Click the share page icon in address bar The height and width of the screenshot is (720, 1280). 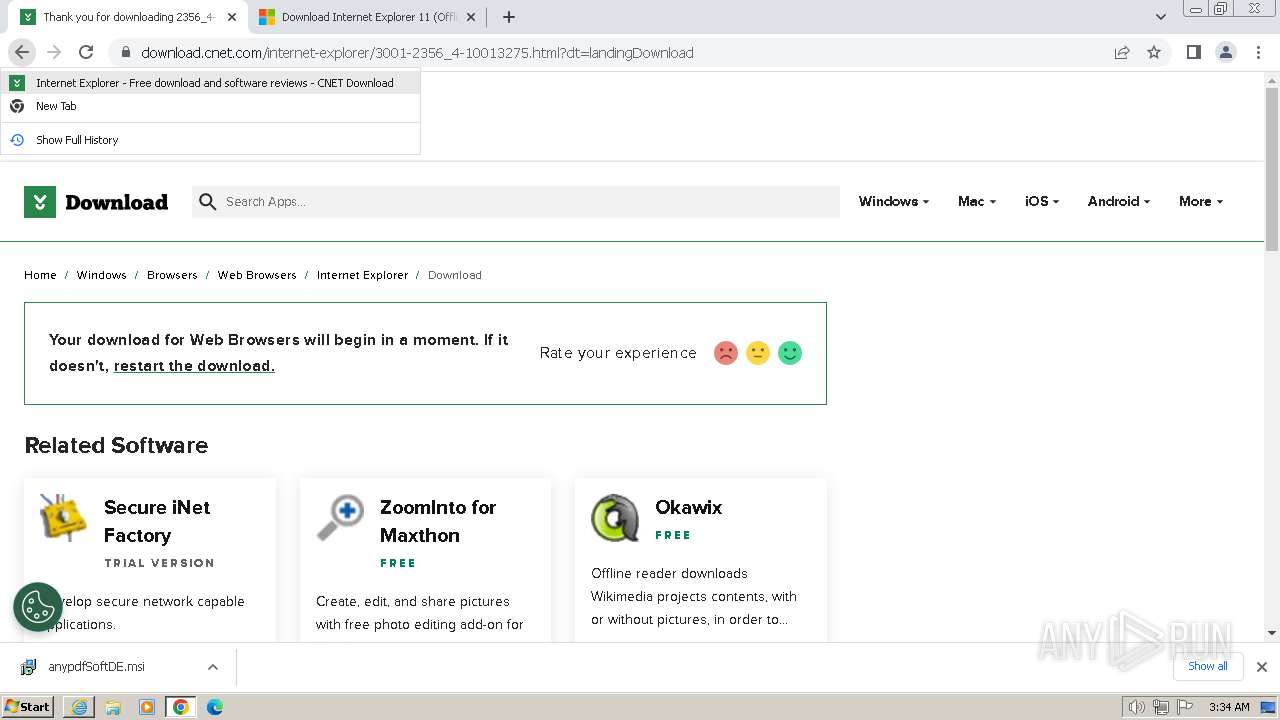1122,52
